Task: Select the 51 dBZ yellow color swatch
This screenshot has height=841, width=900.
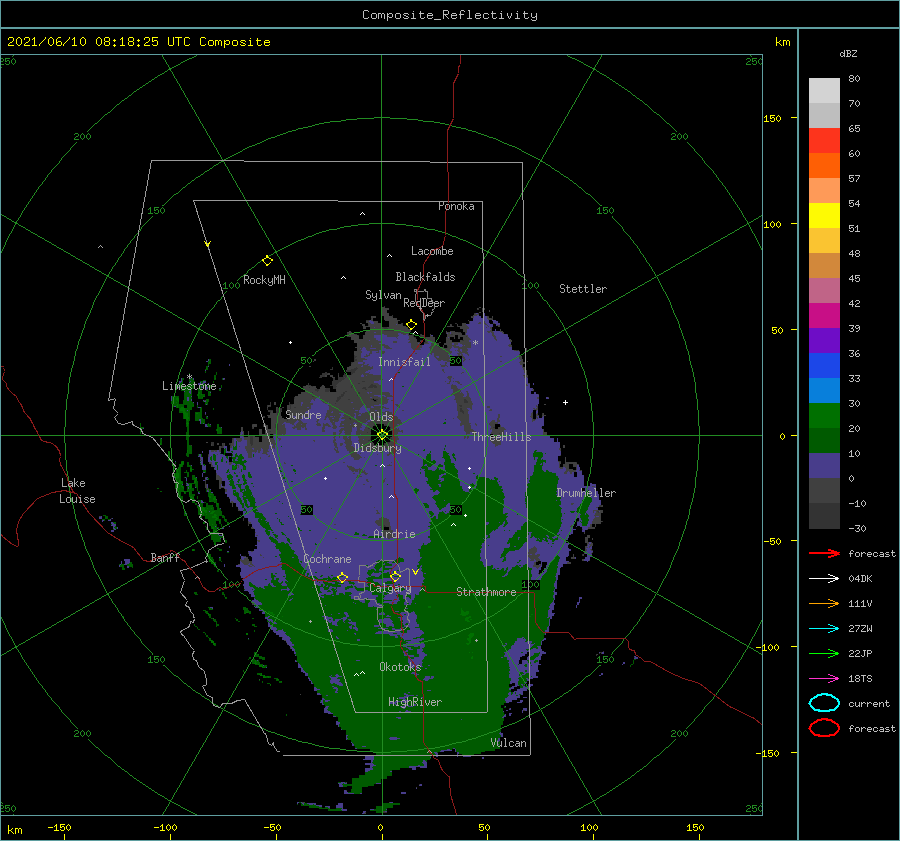Action: pos(824,215)
